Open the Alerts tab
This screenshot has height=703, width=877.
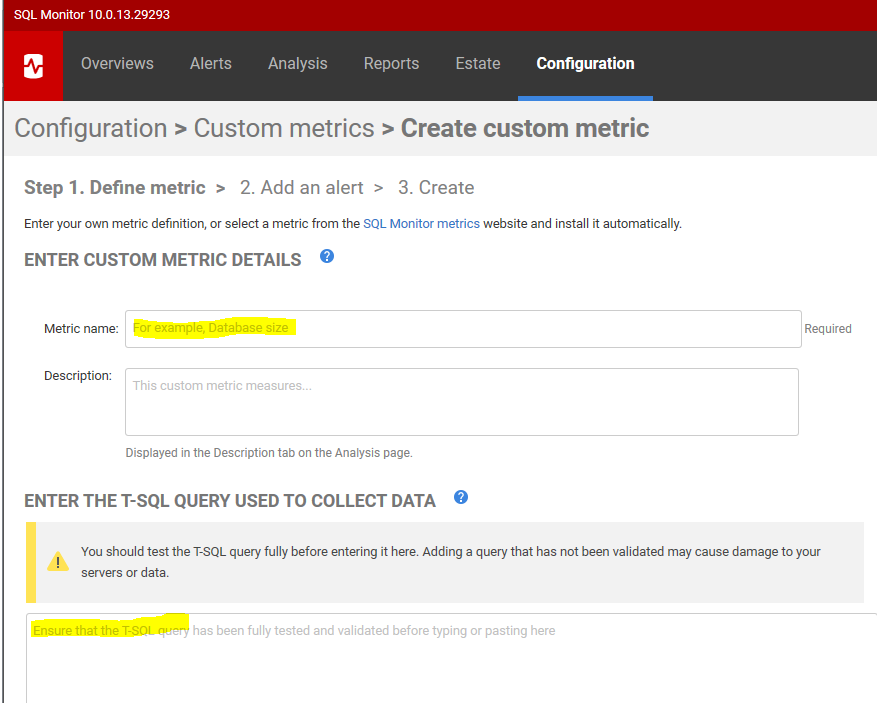210,64
